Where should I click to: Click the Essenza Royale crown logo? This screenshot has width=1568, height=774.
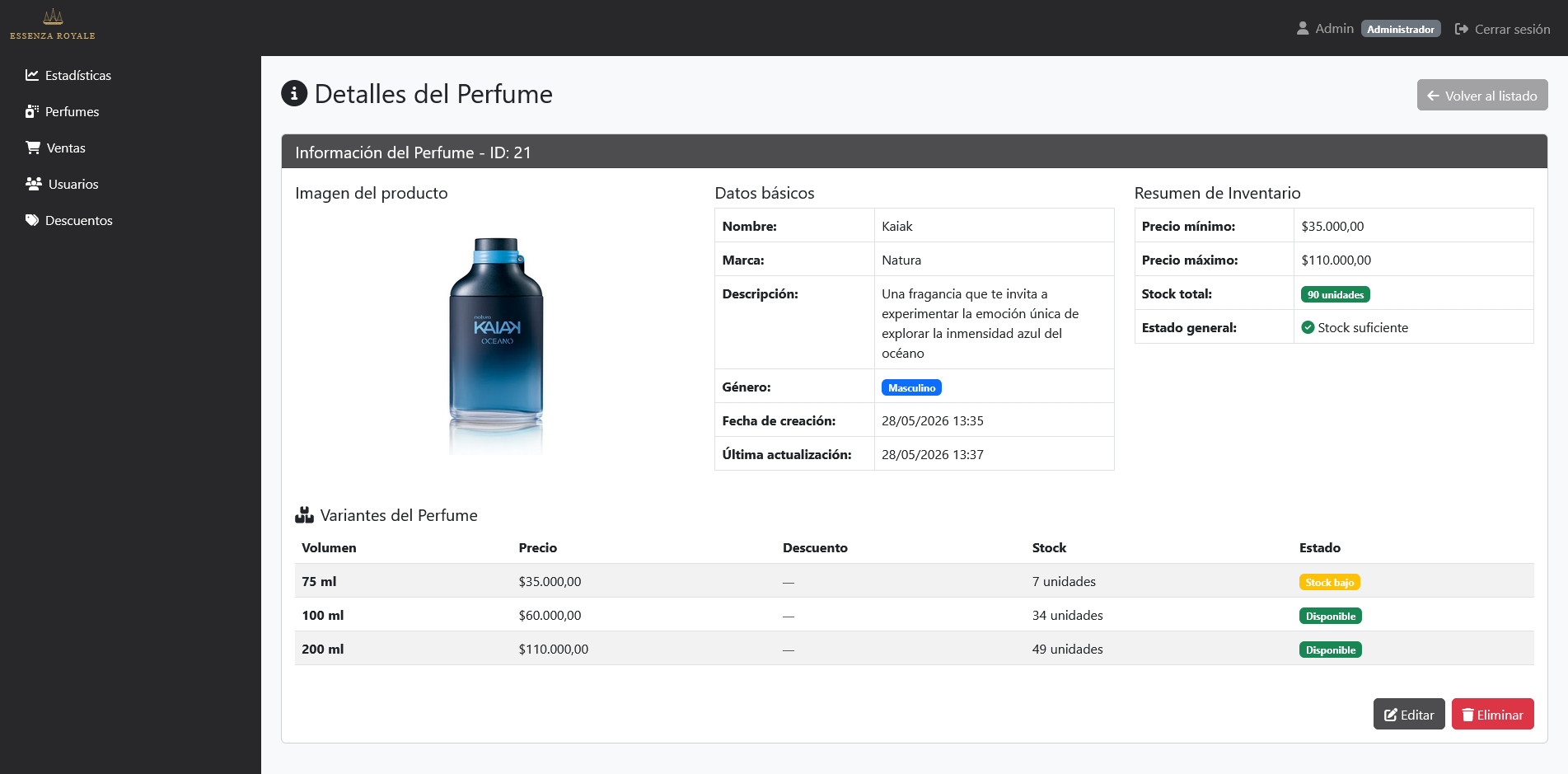[x=53, y=24]
